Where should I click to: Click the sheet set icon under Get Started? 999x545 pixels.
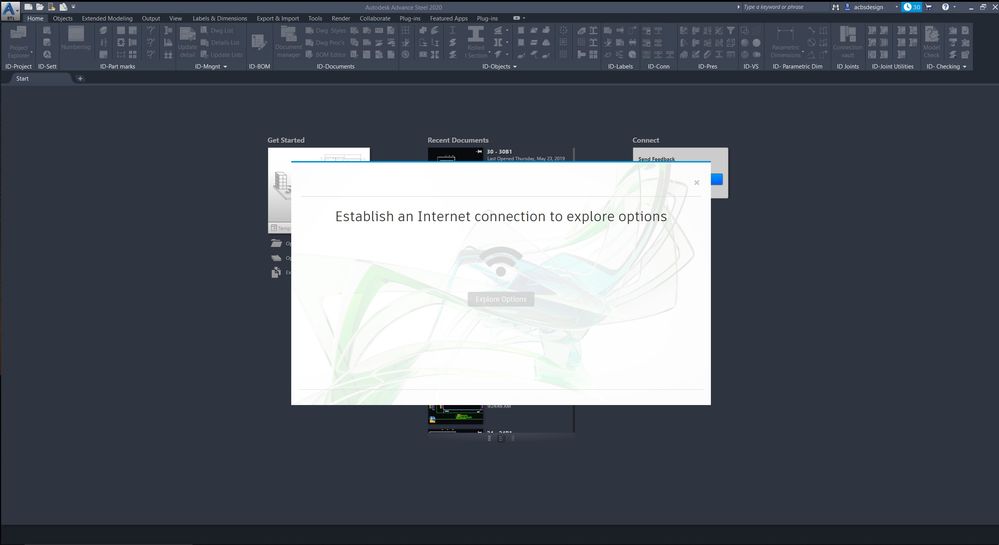(x=276, y=258)
